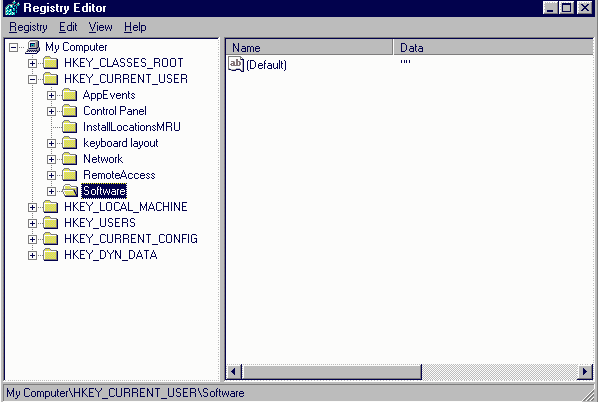
Task: Expand the Software subkey
Action: (51, 191)
